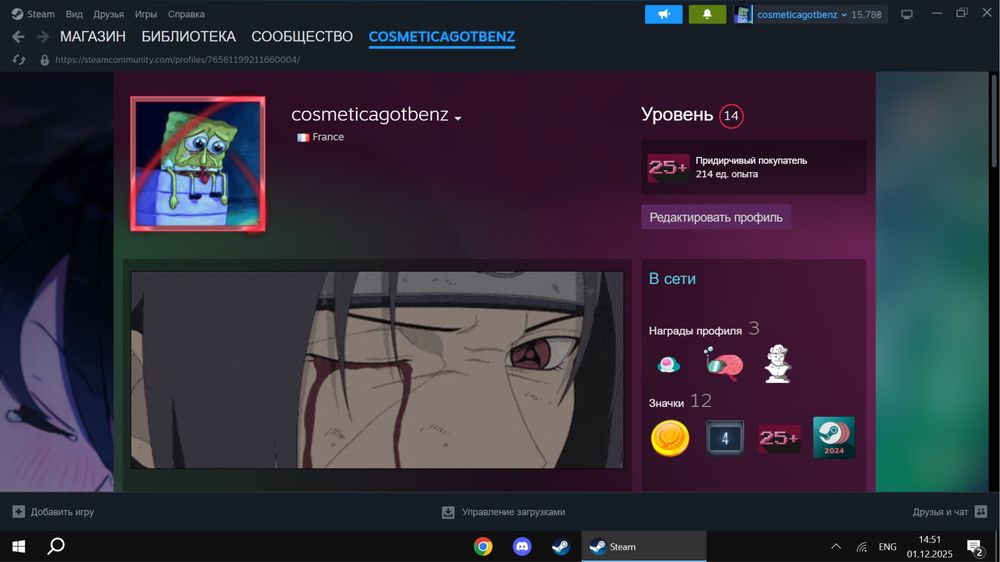Launch Chrome from the taskbar
Screen dimensions: 1000x562
[483, 547]
